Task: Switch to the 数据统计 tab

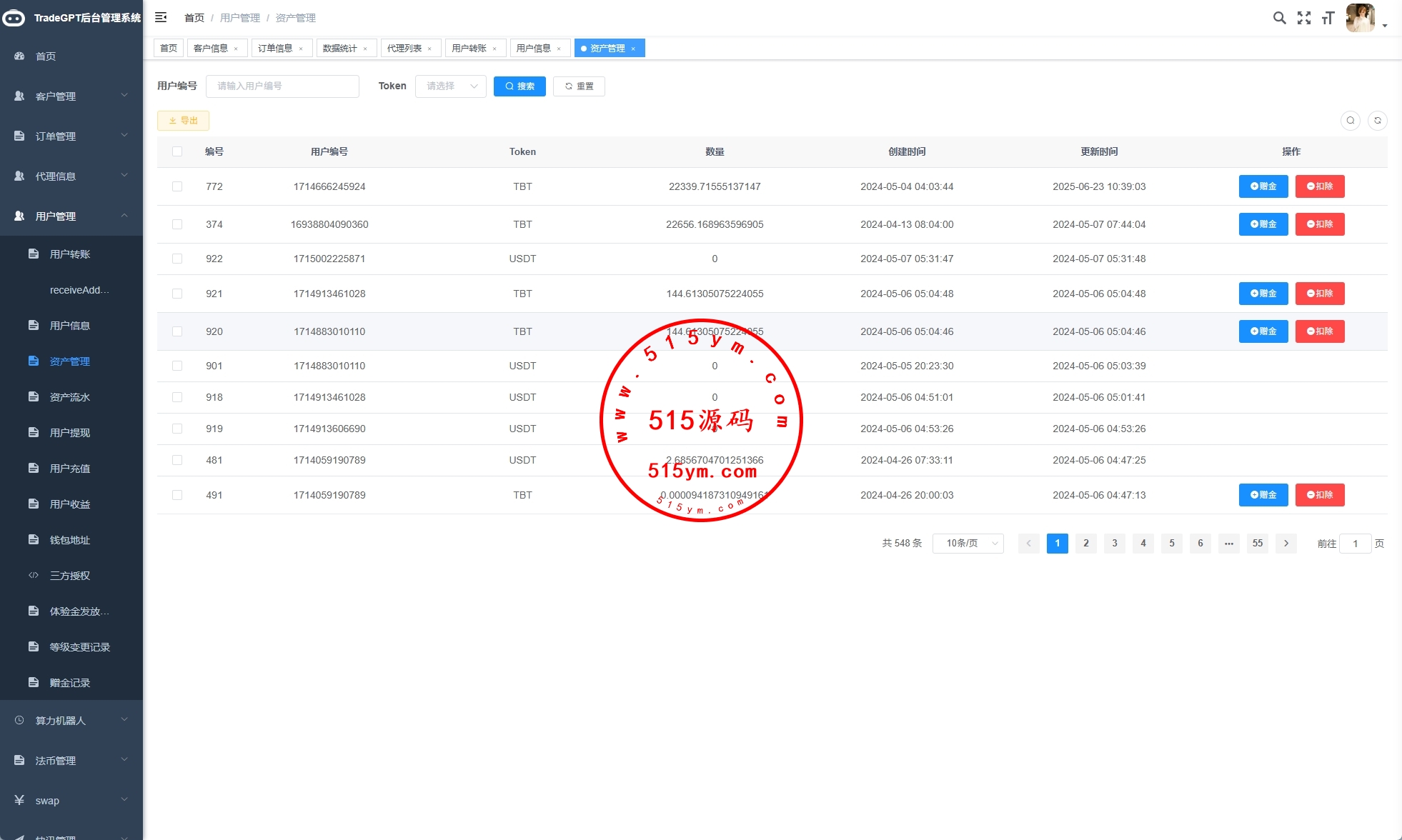Action: pos(339,49)
